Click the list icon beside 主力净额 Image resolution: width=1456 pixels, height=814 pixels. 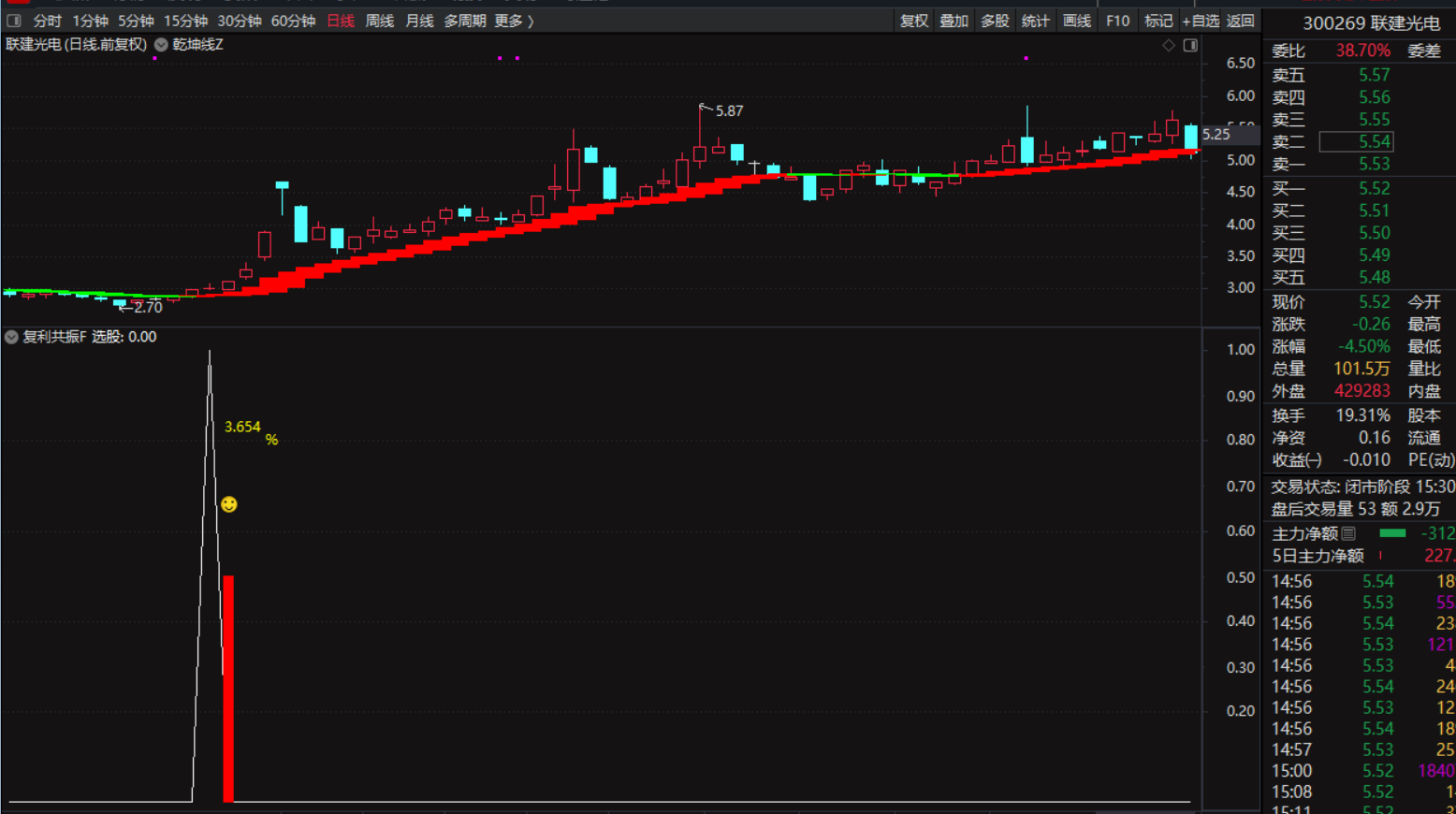tap(1348, 533)
